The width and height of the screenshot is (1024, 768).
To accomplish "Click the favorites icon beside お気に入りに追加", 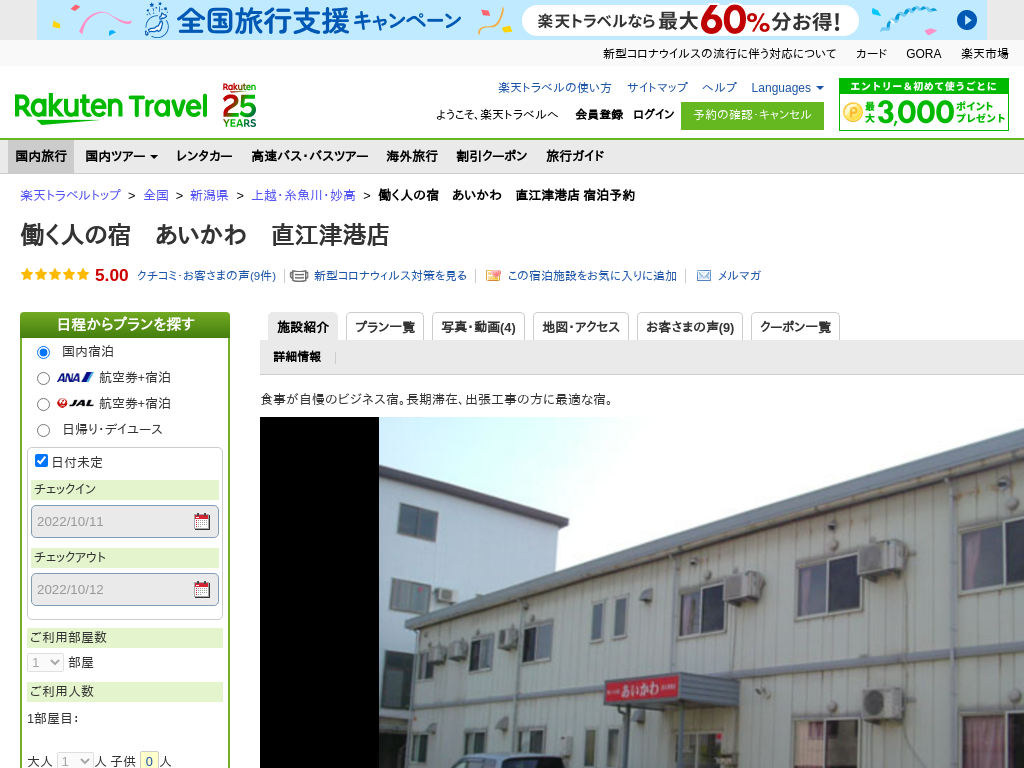I will (x=493, y=276).
